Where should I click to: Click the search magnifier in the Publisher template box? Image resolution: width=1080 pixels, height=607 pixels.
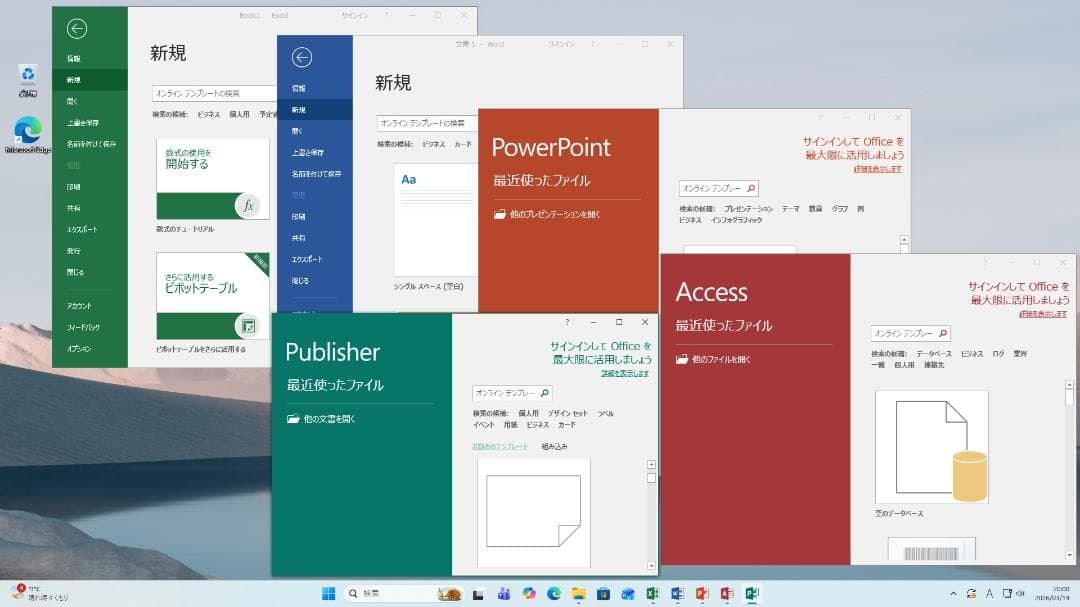click(x=545, y=393)
